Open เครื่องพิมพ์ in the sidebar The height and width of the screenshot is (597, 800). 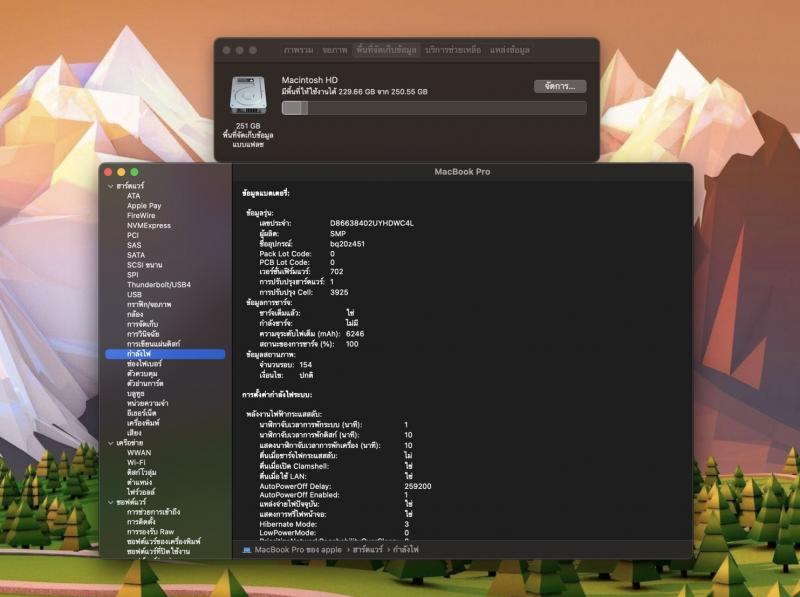pyautogui.click(x=143, y=423)
